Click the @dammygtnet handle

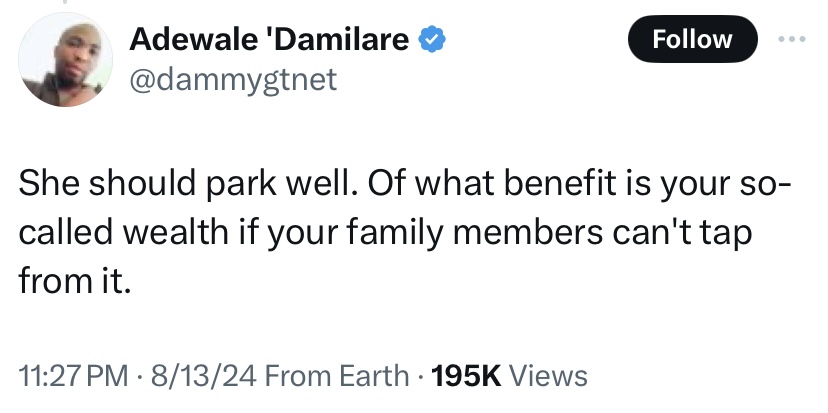coord(233,79)
